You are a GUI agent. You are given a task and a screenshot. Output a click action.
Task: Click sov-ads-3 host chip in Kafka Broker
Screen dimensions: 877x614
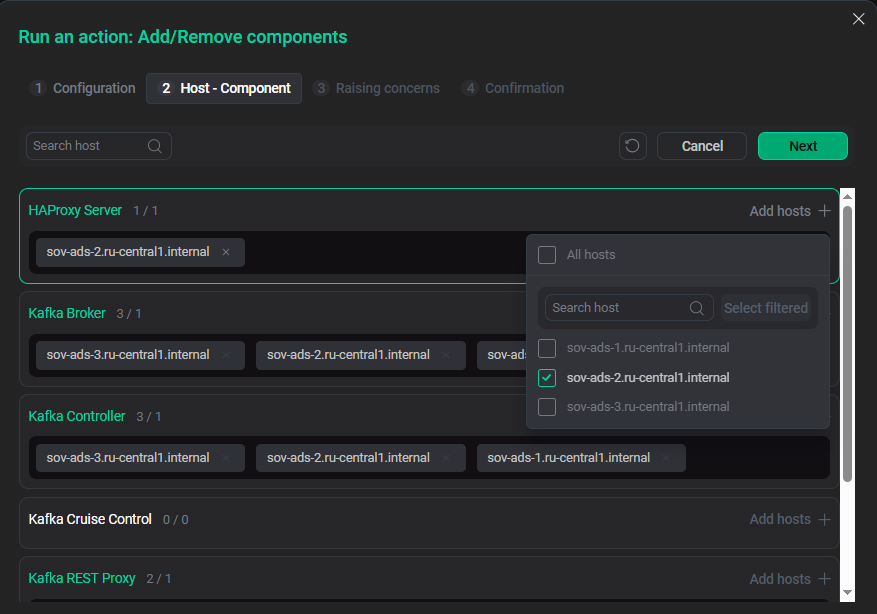(x=140, y=355)
